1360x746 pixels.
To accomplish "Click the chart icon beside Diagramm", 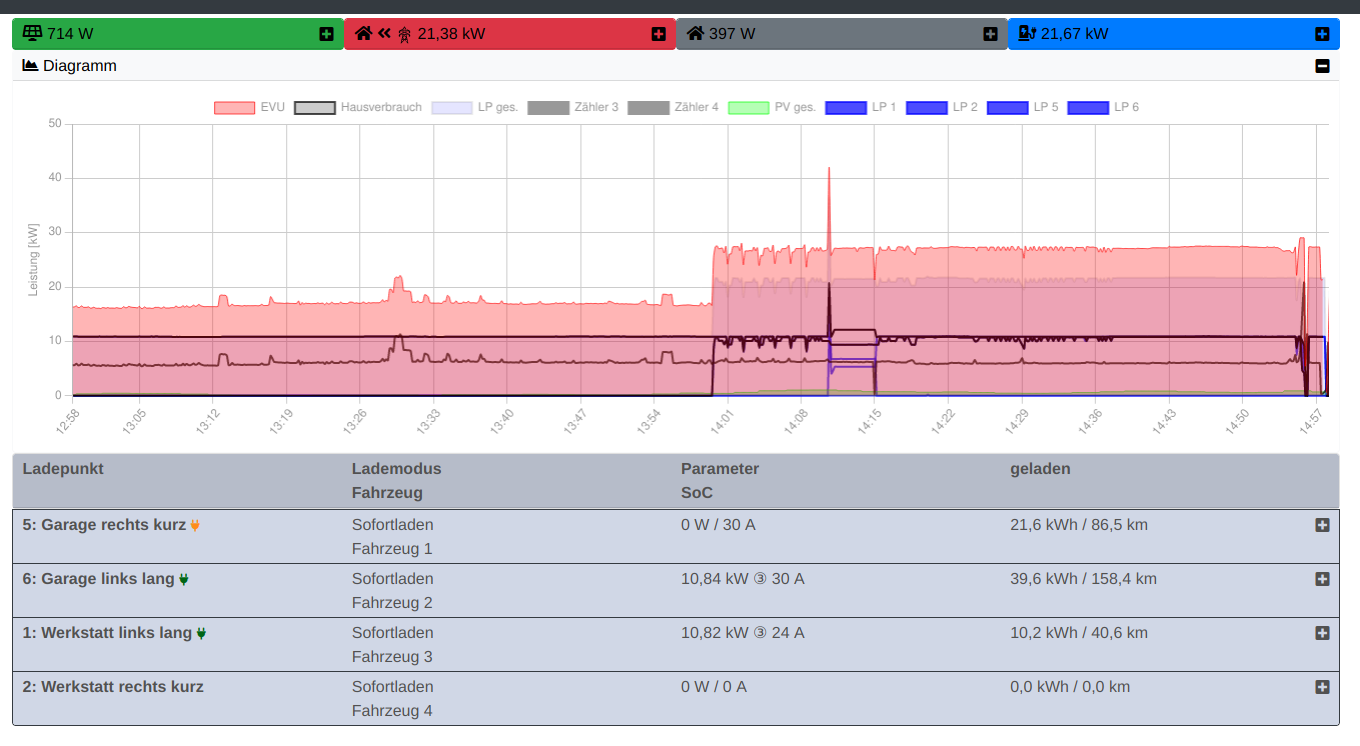I will coord(30,66).
